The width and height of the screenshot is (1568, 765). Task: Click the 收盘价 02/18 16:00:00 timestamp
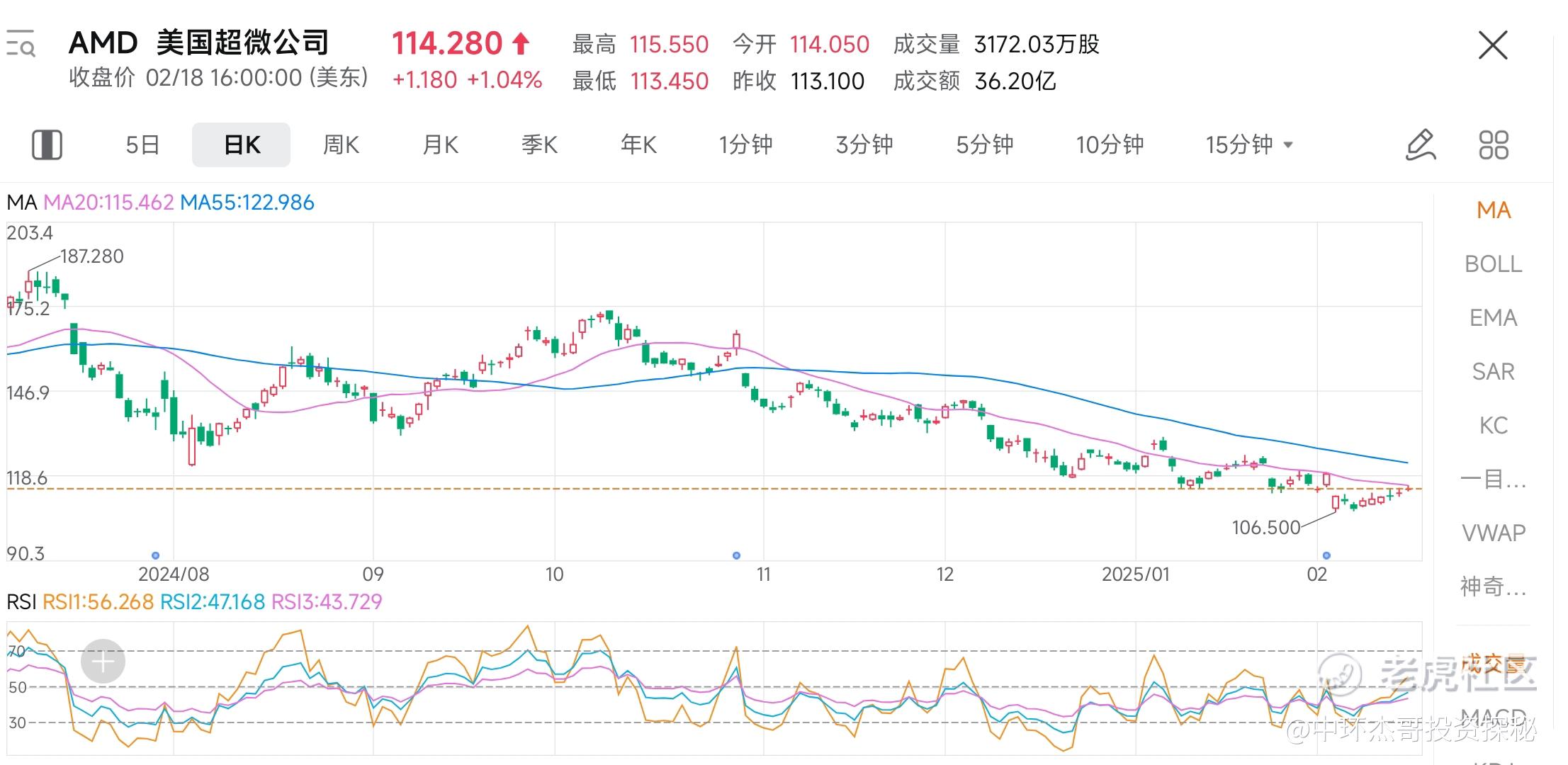[x=219, y=78]
